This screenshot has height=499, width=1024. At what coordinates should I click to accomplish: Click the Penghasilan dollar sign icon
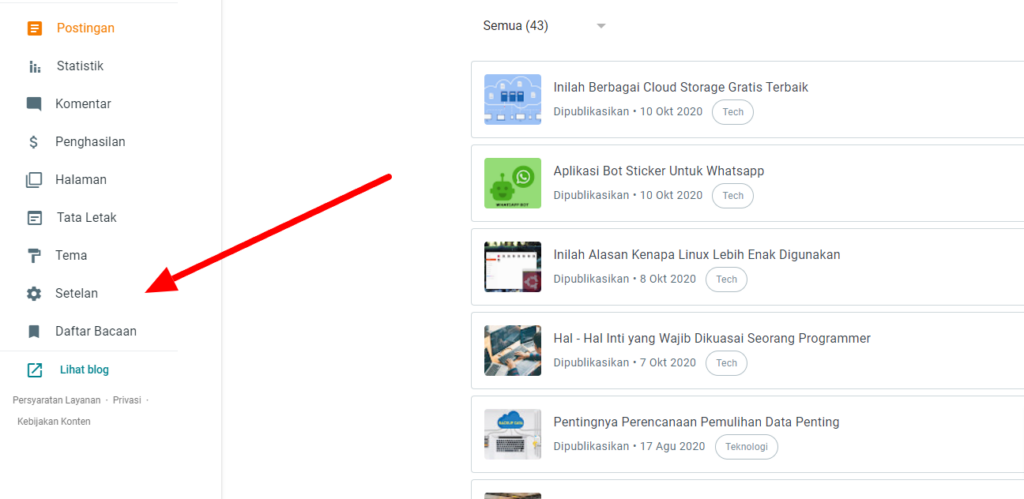pos(35,142)
